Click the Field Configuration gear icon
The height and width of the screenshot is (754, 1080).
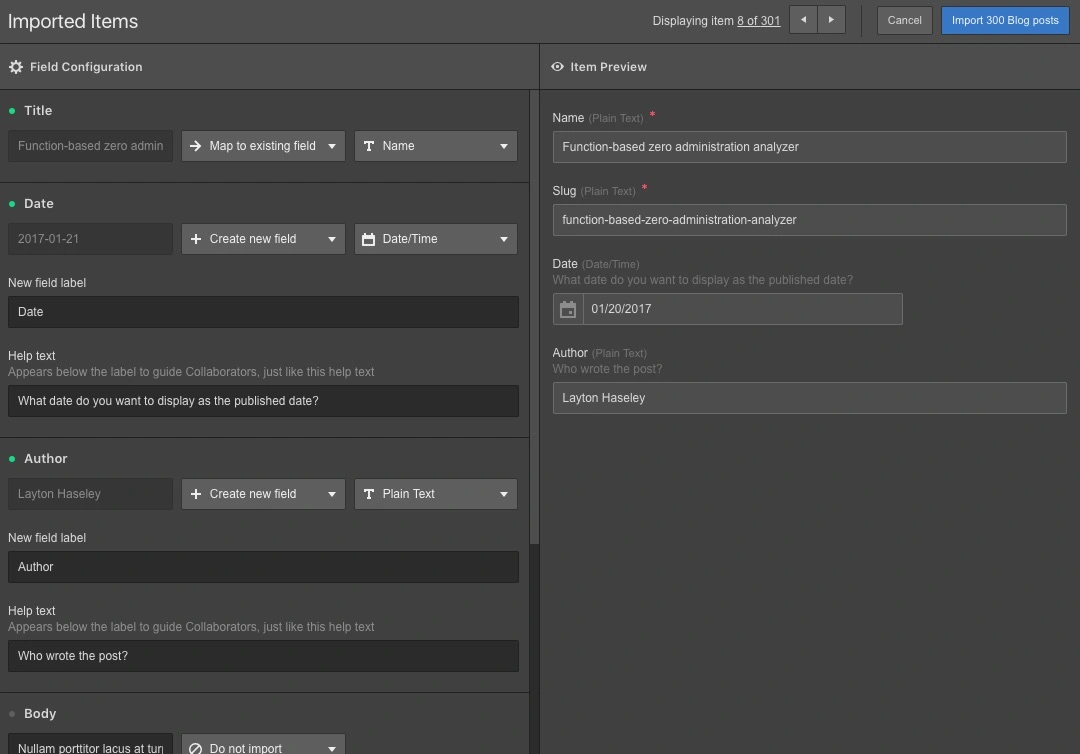pyautogui.click(x=16, y=67)
